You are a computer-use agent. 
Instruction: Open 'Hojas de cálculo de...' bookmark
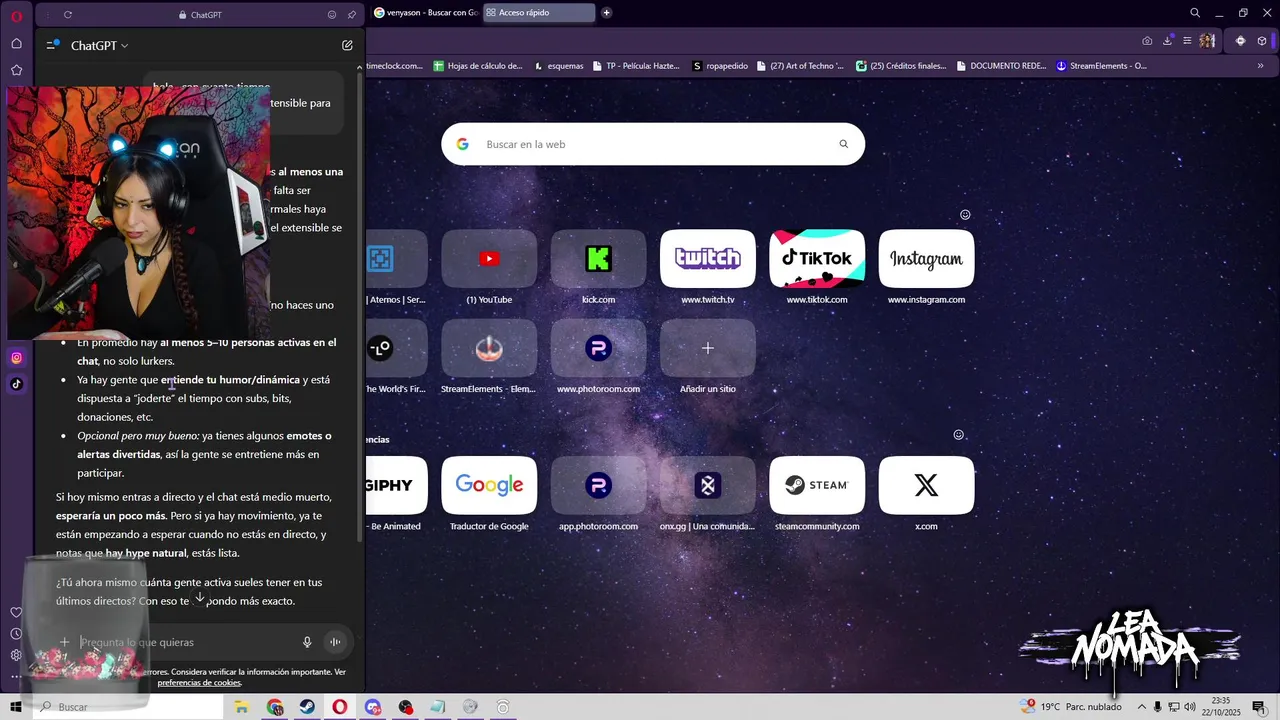coord(478,66)
